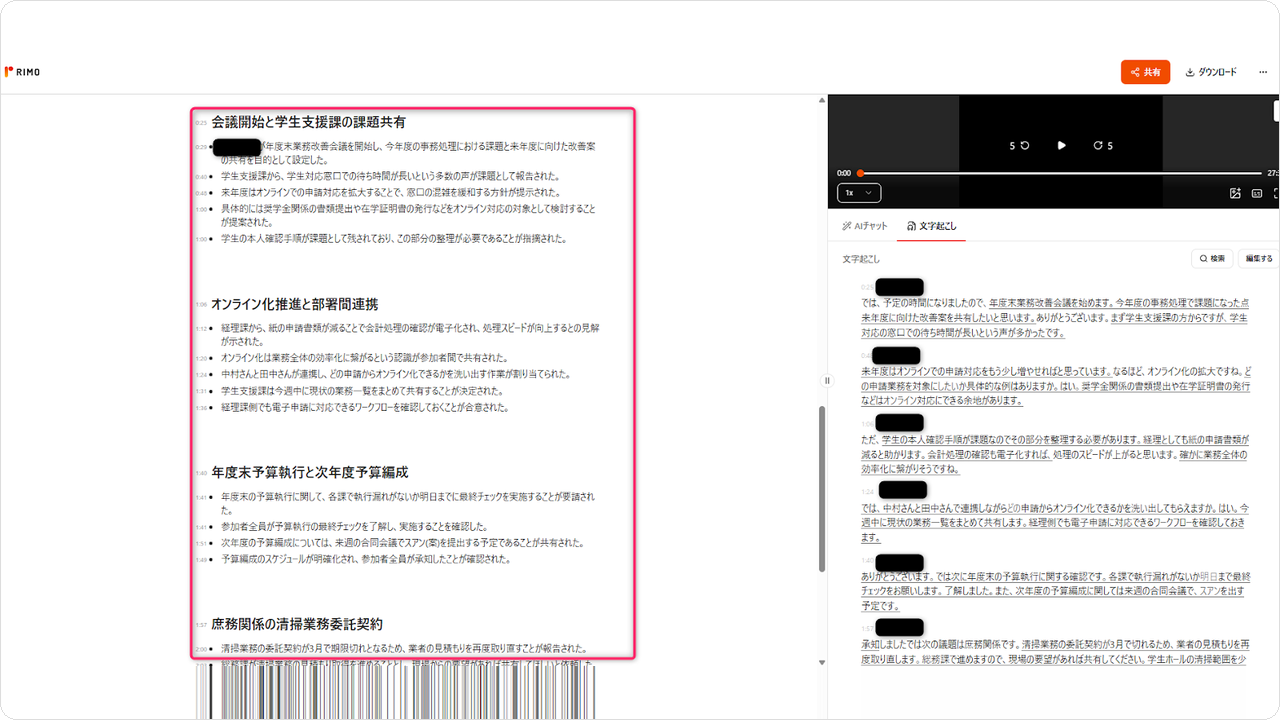Click heading 庶務関係の清掃業務委託契約
This screenshot has height=720, width=1280.
point(297,624)
